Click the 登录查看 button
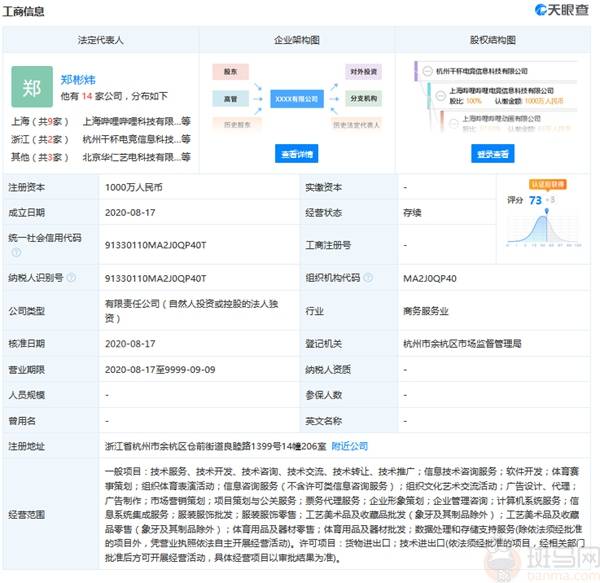The image size is (600, 583). pyautogui.click(x=492, y=154)
